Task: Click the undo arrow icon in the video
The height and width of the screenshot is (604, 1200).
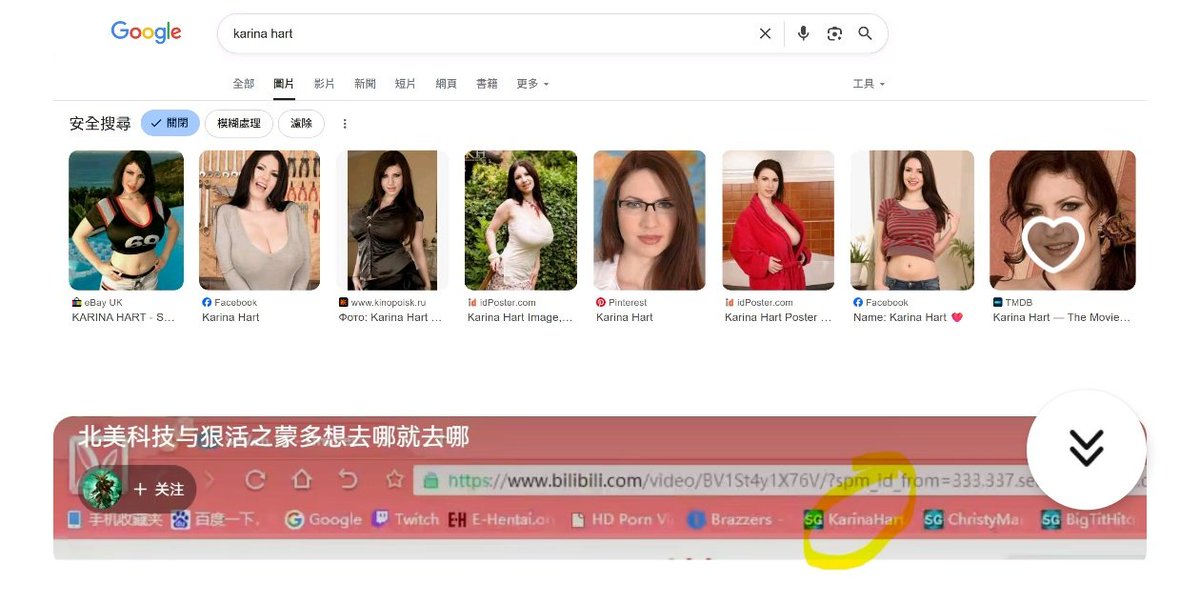Action: (348, 480)
